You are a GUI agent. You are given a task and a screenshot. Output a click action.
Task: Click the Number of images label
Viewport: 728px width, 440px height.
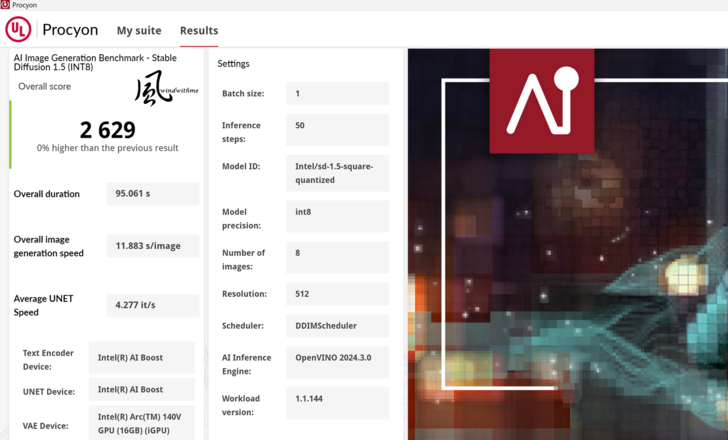(x=243, y=259)
